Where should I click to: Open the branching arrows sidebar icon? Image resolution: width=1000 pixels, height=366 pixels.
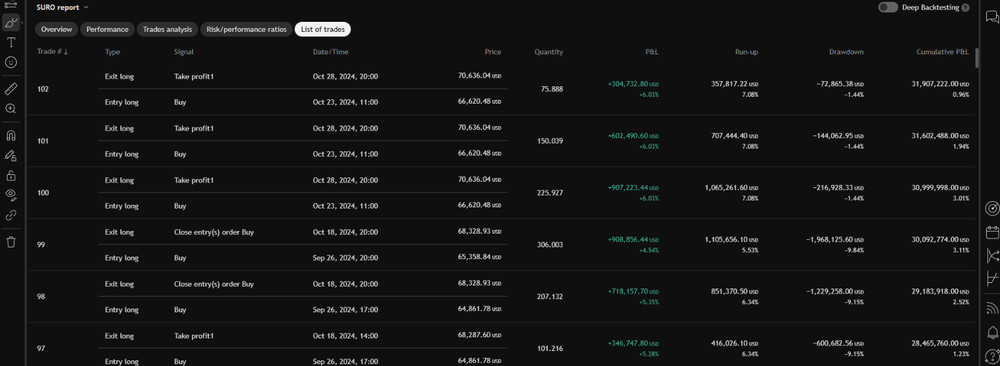pos(992,256)
